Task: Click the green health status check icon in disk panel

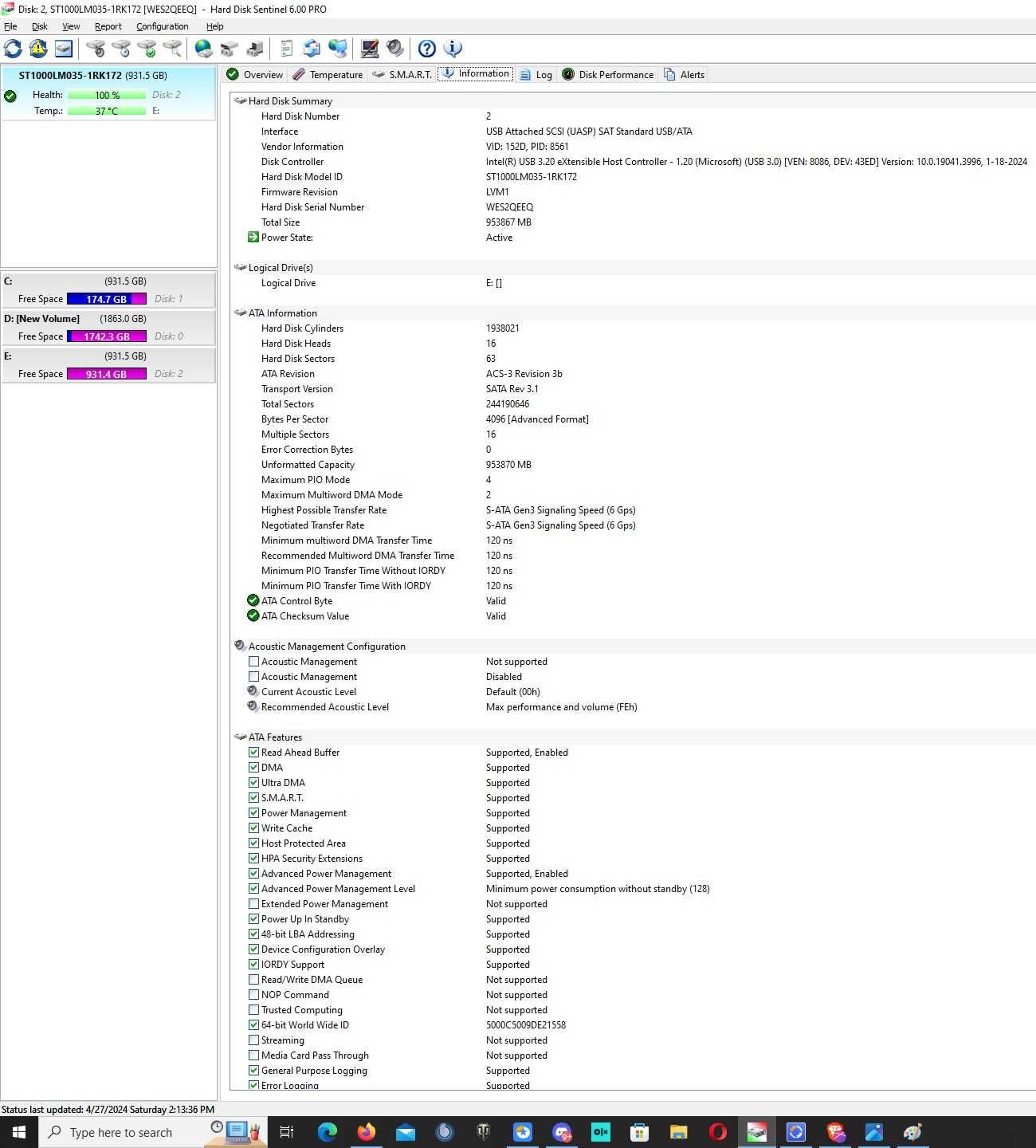Action: pyautogui.click(x=10, y=96)
